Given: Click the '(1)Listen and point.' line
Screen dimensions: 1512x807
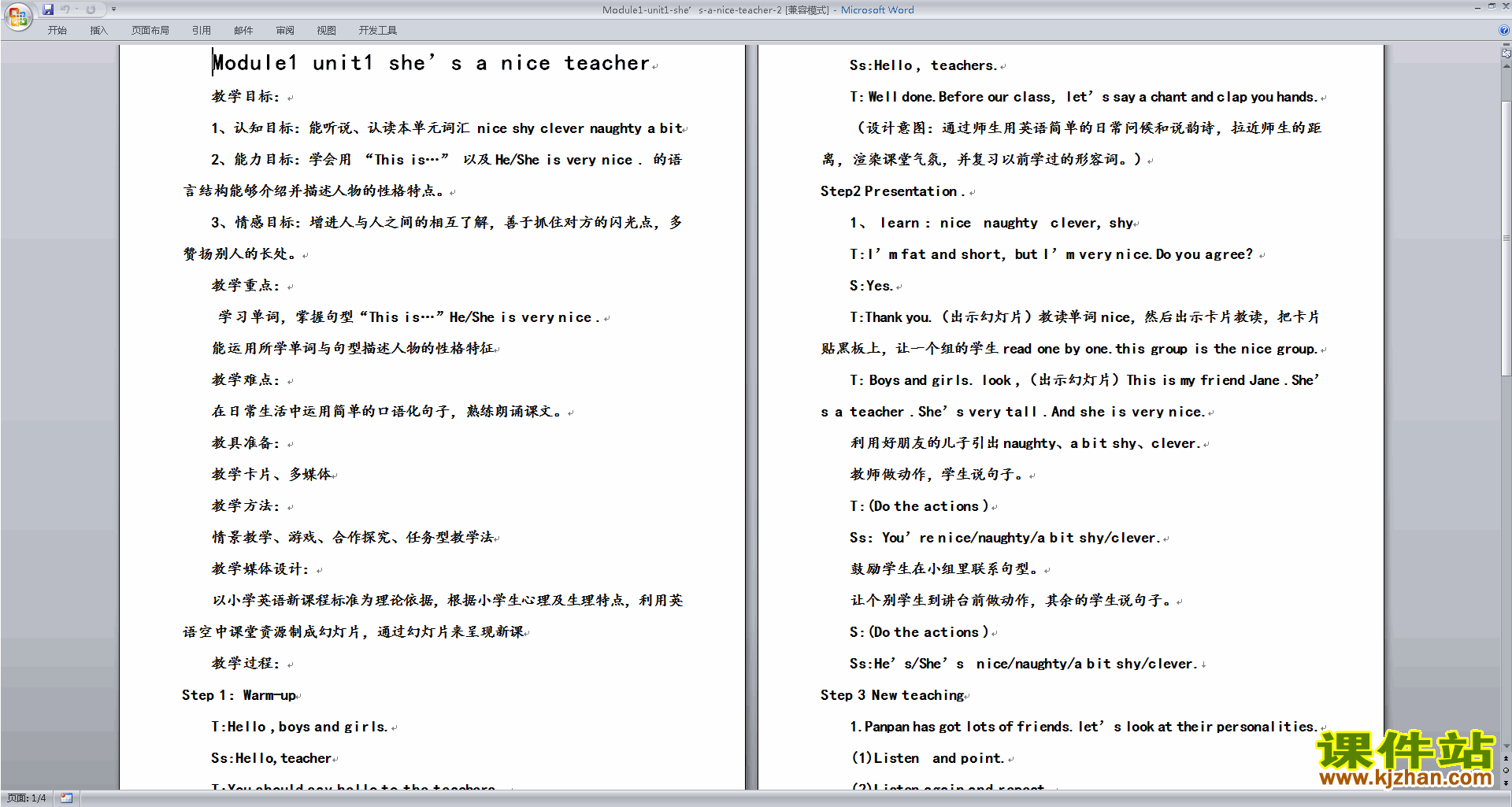Looking at the screenshot, I should (x=928, y=758).
